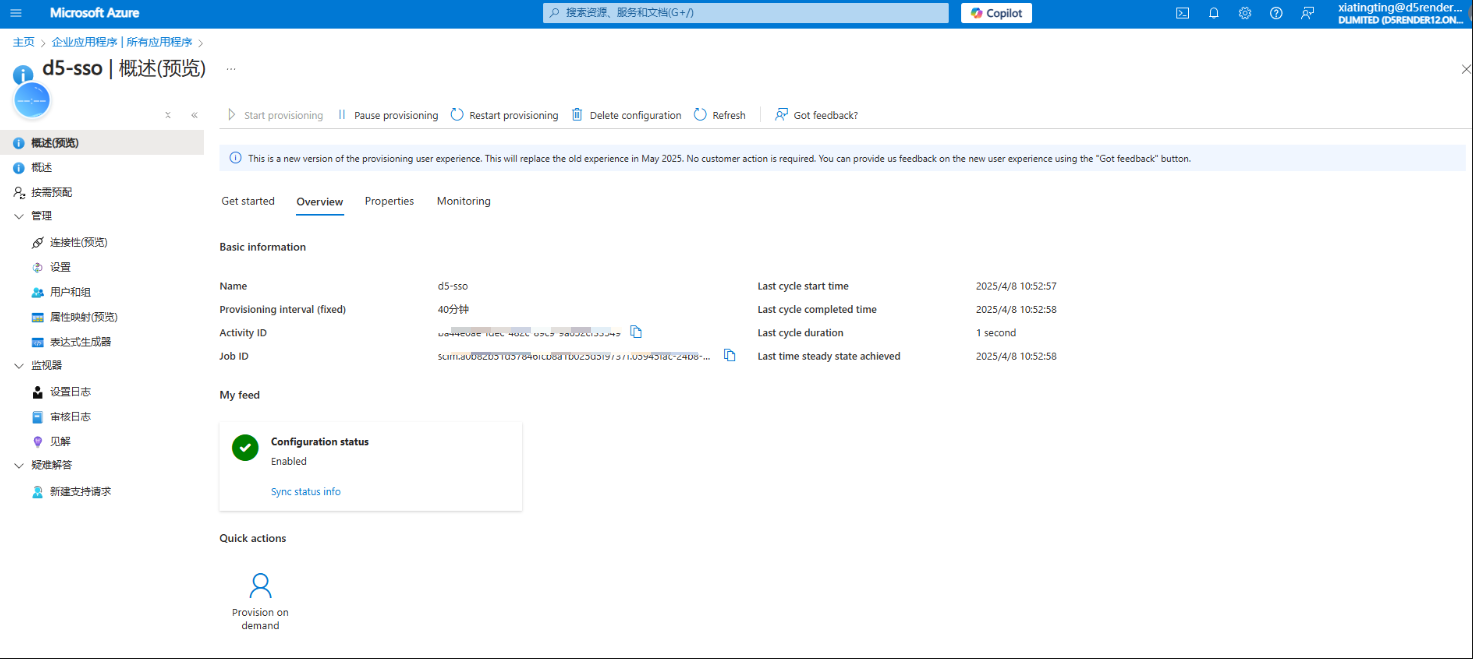The width and height of the screenshot is (1473, 659).
Task: Open the Sync status info link
Action: coord(305,491)
